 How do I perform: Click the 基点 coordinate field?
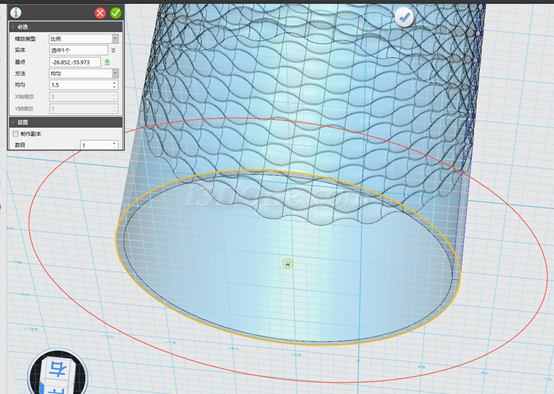pyautogui.click(x=75, y=62)
